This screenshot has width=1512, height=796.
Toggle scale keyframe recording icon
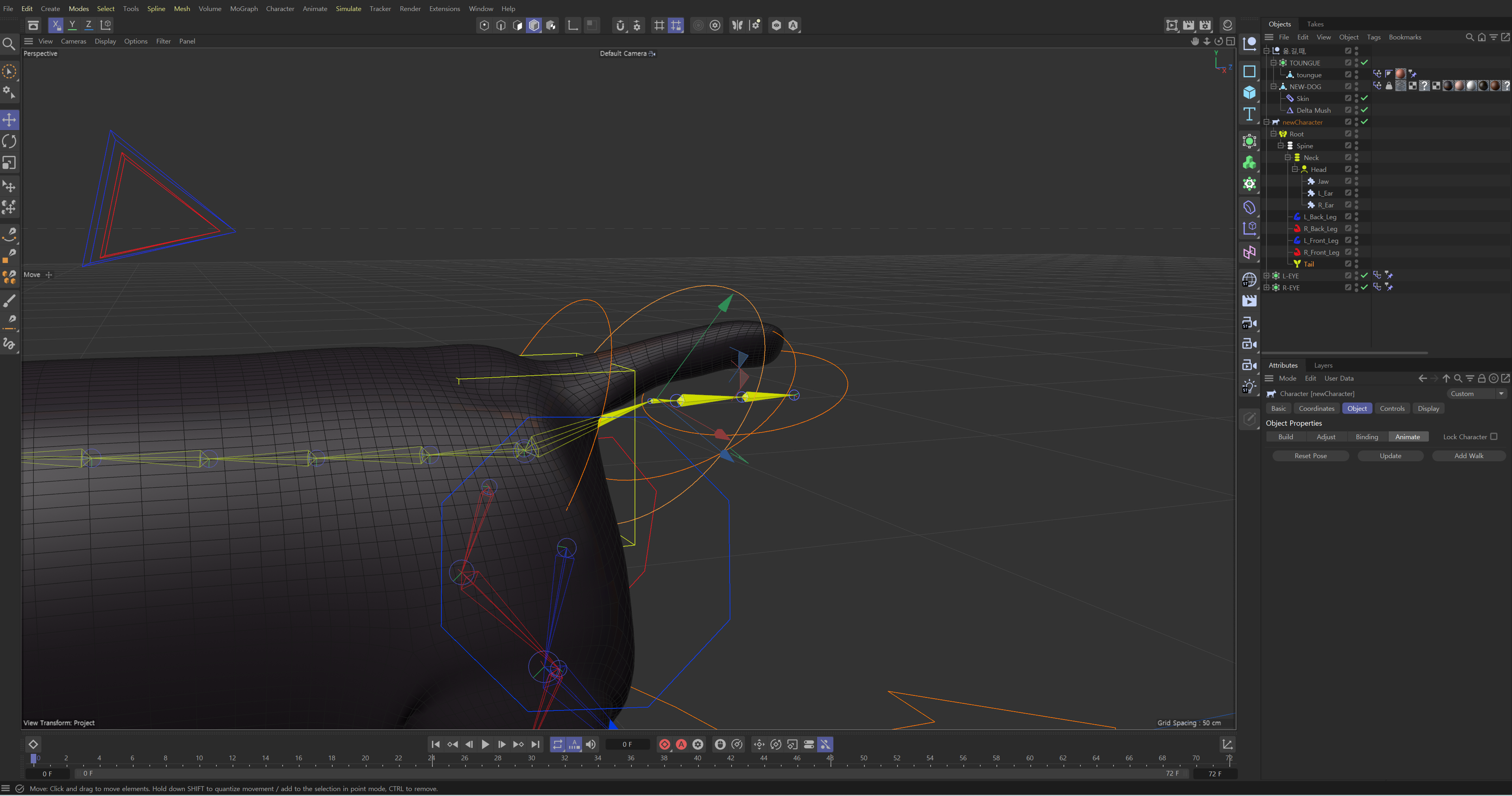tap(792, 744)
